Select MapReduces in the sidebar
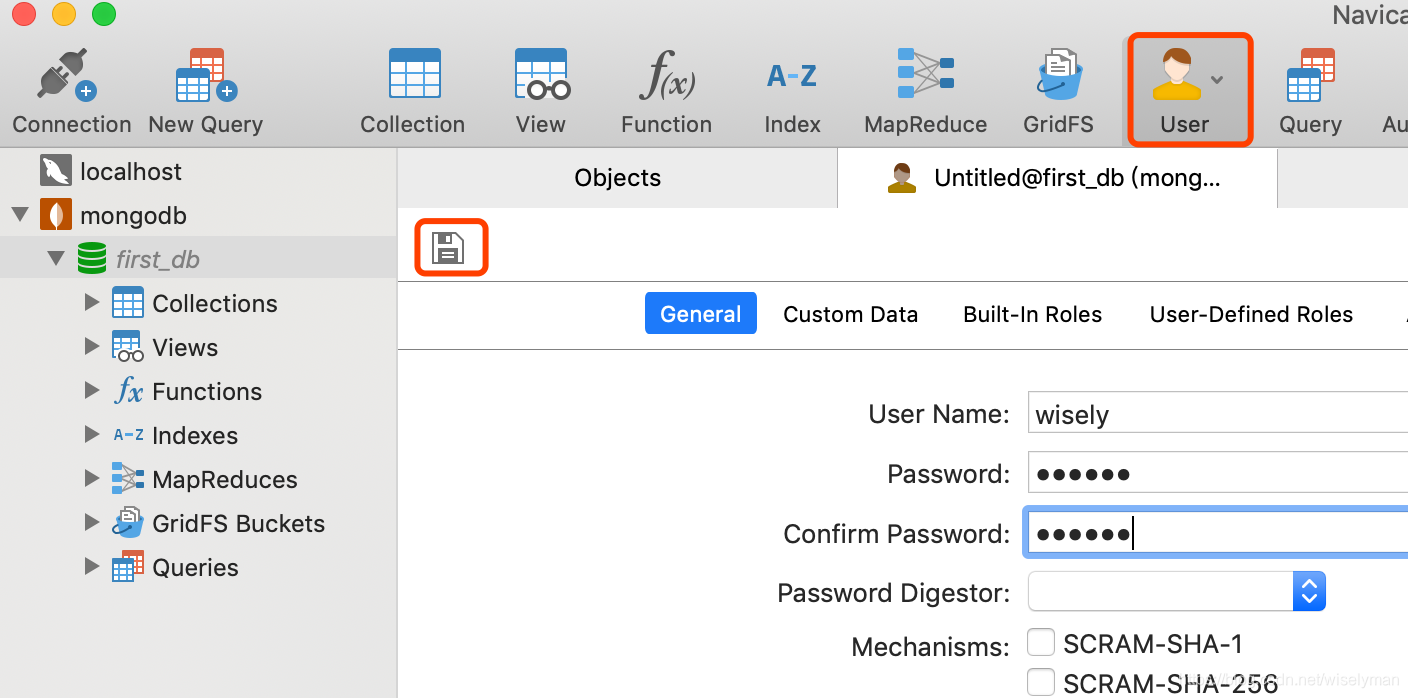1408x698 pixels. pyautogui.click(x=225, y=479)
